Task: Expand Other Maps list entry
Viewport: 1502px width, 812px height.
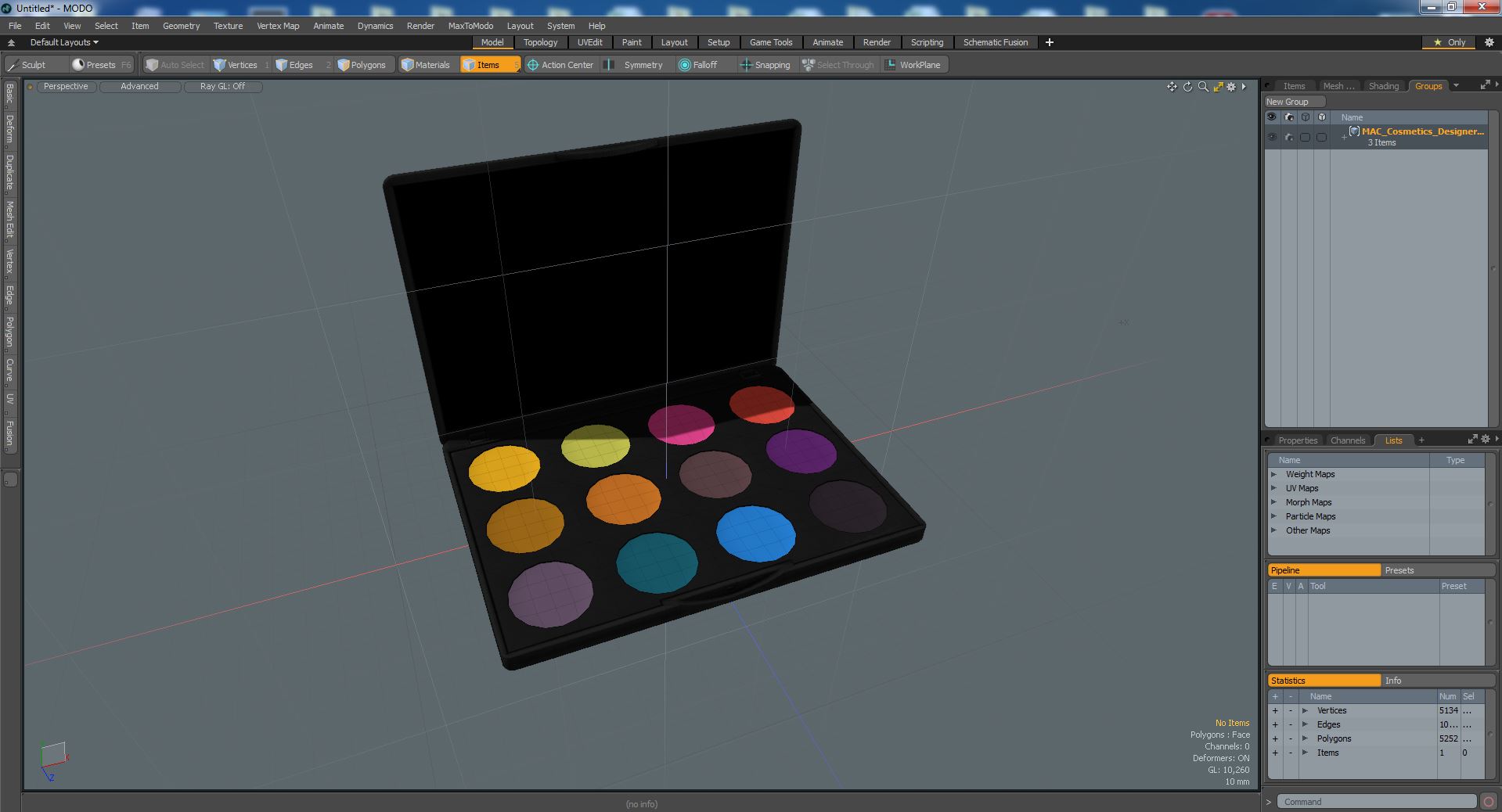Action: pyautogui.click(x=1273, y=530)
